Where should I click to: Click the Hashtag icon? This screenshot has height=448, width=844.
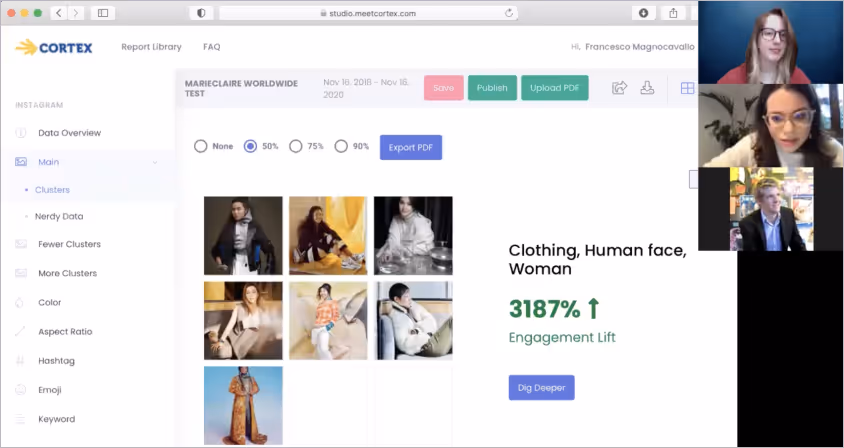(x=20, y=361)
